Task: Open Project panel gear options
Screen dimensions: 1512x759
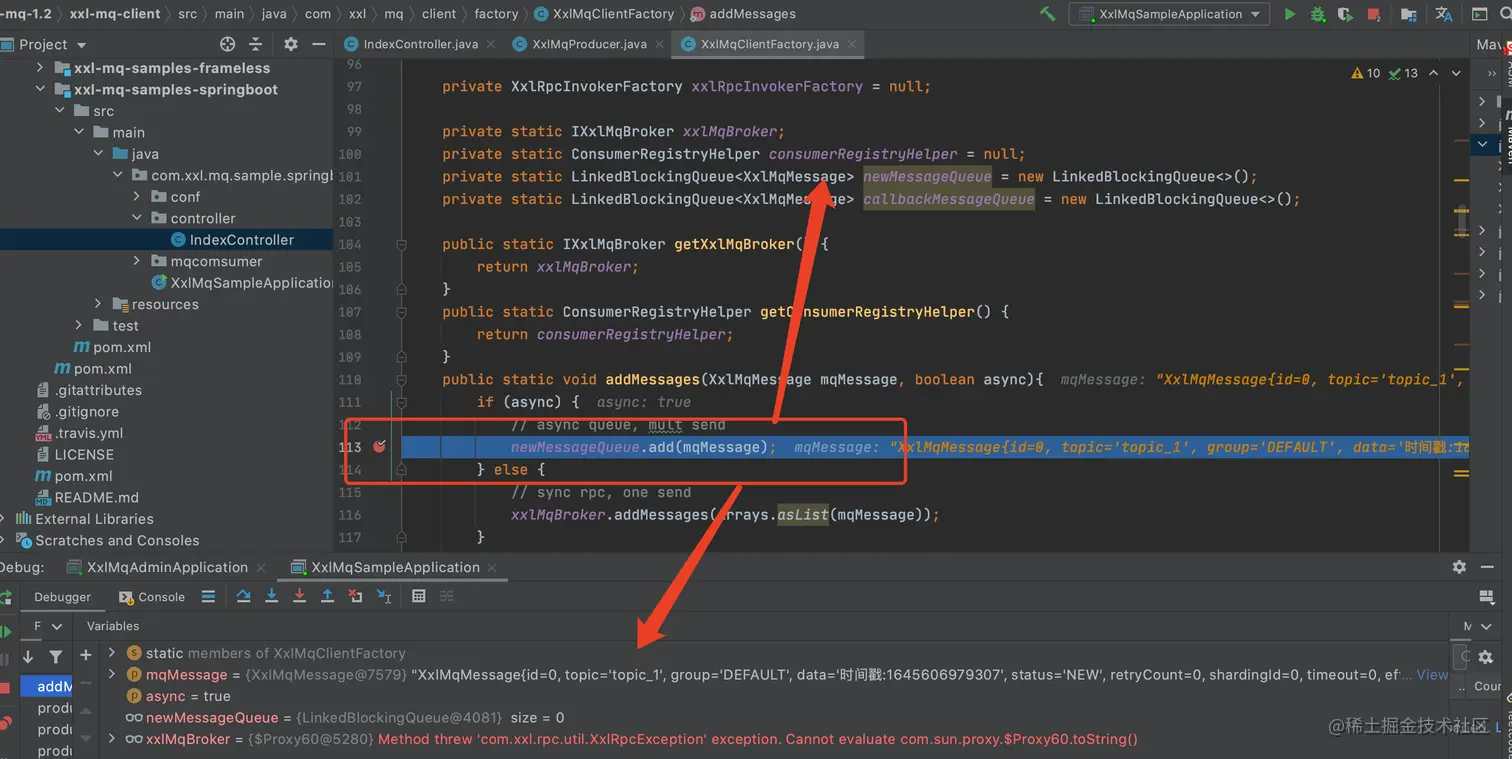Action: pos(291,44)
